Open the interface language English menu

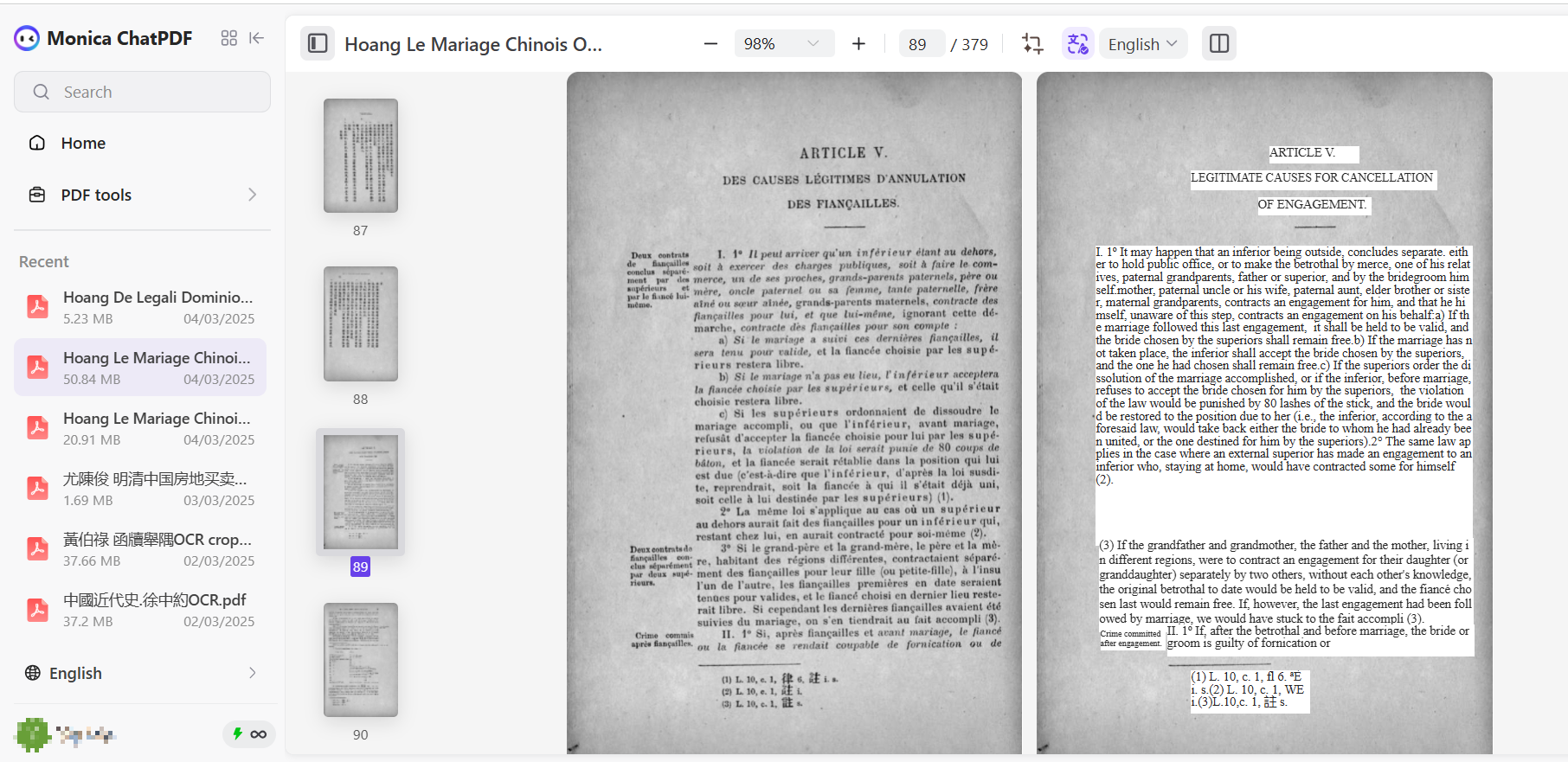pos(143,673)
